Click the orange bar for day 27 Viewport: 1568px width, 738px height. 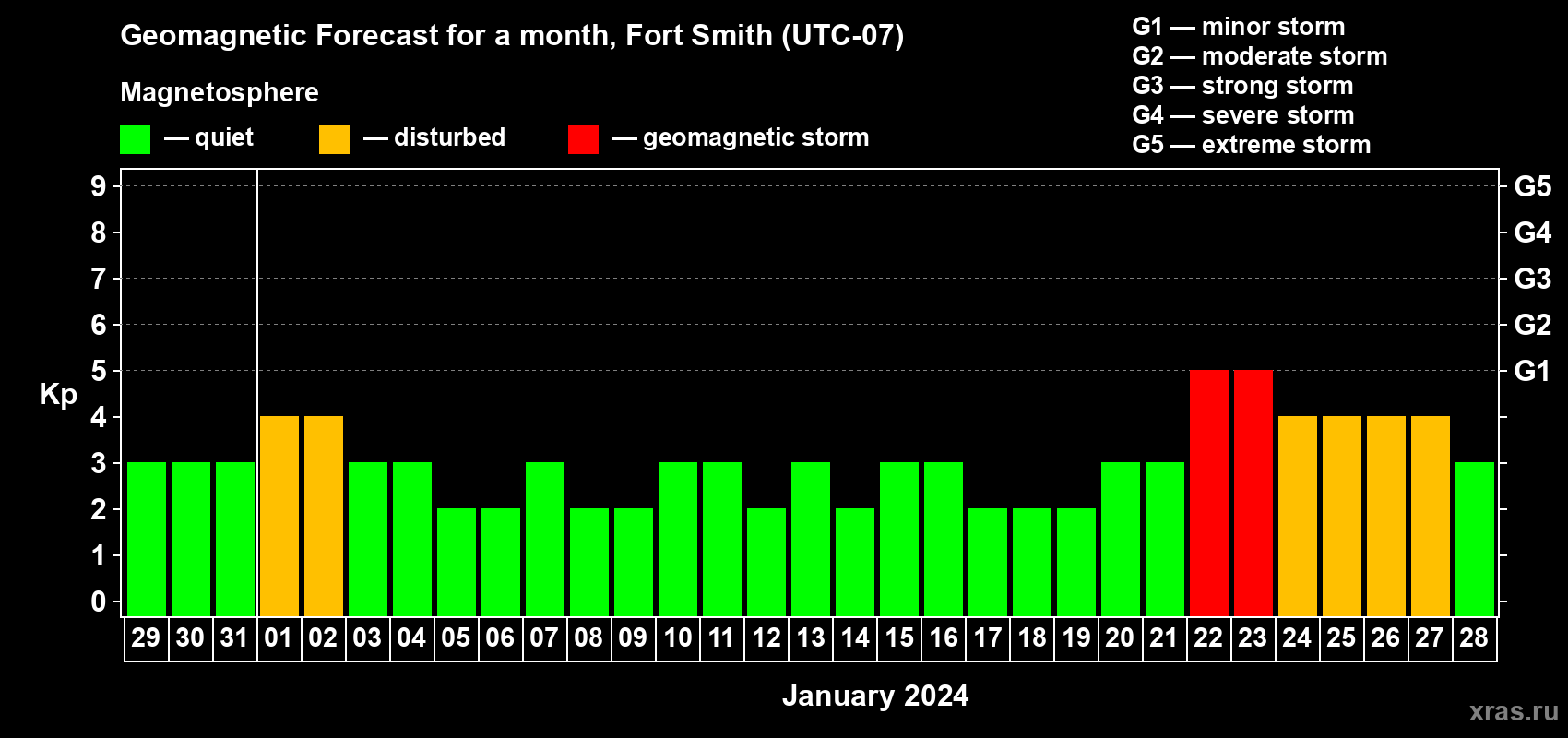(1430, 516)
